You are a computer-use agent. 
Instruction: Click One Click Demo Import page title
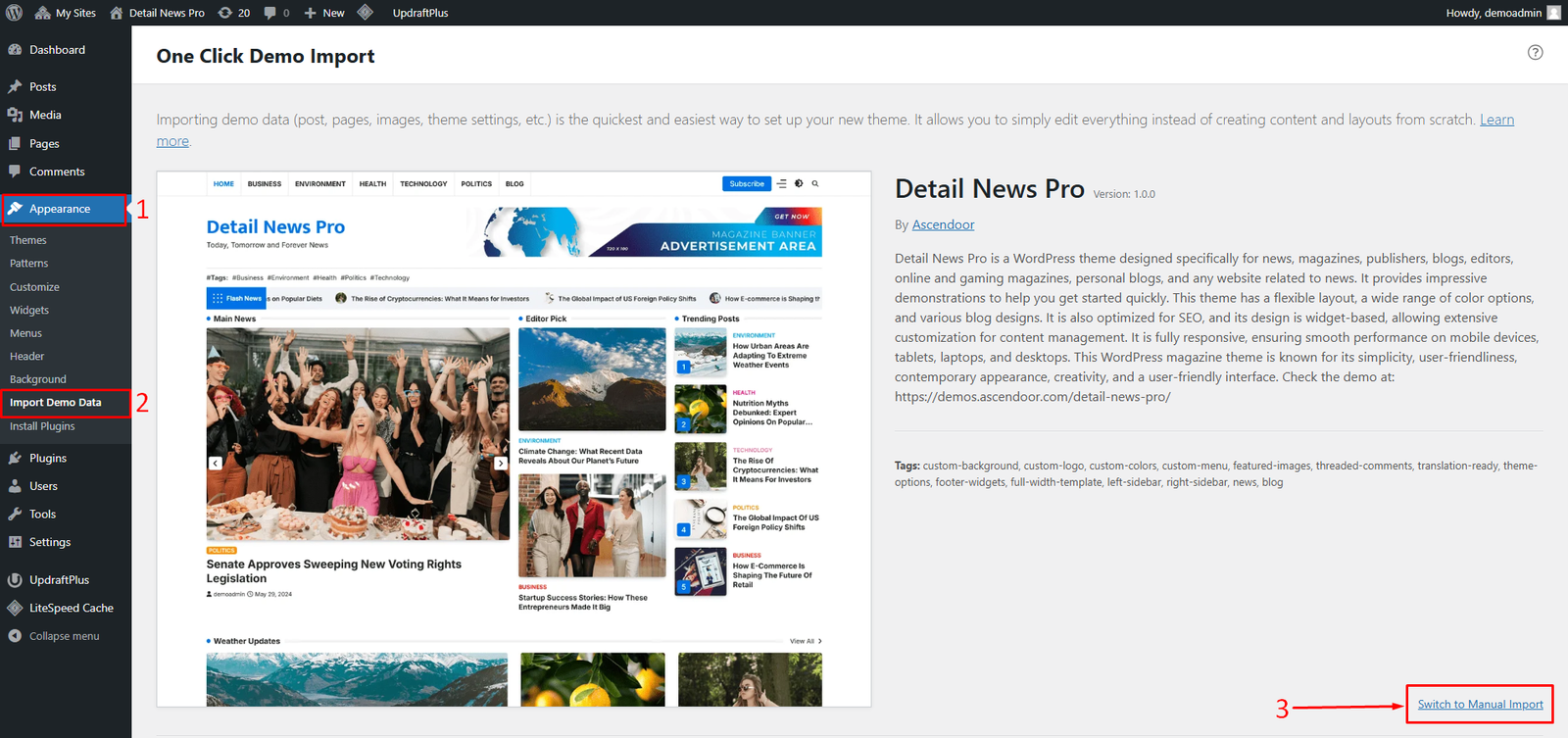point(266,56)
